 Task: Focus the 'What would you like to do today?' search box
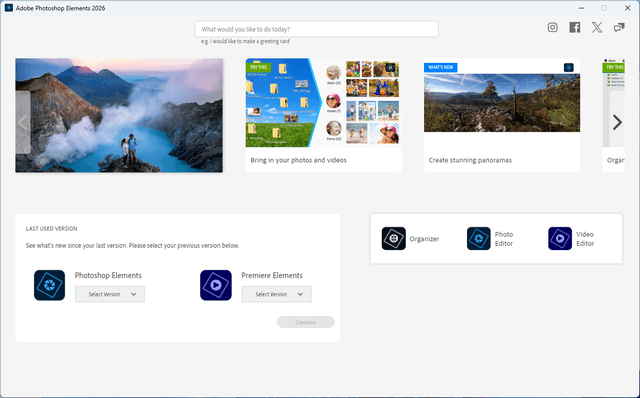(x=317, y=29)
